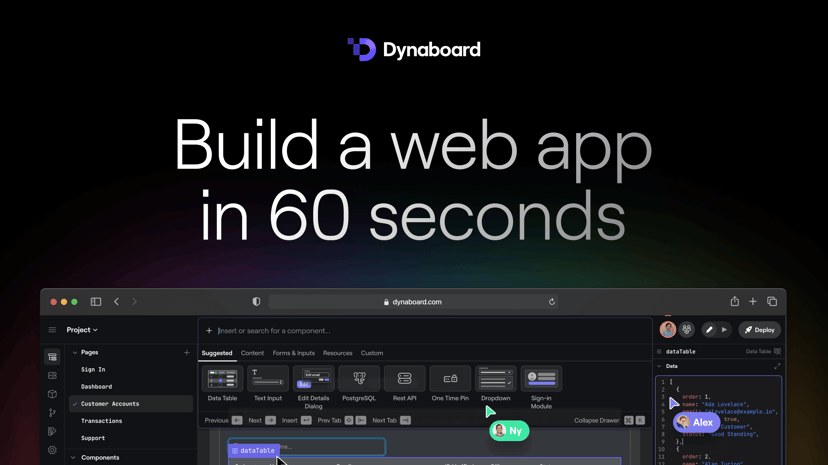Toggle the browser sidebar panel icon

pos(96,302)
